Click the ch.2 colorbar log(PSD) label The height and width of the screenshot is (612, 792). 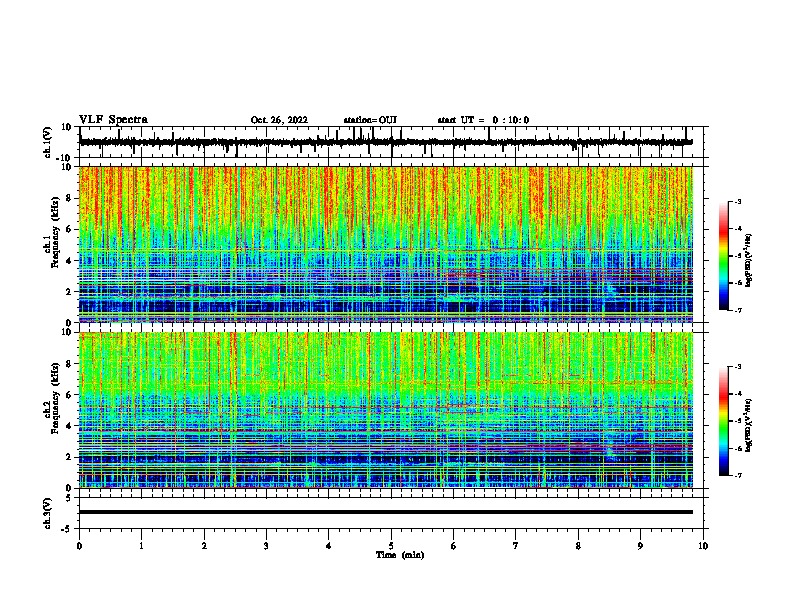(749, 425)
